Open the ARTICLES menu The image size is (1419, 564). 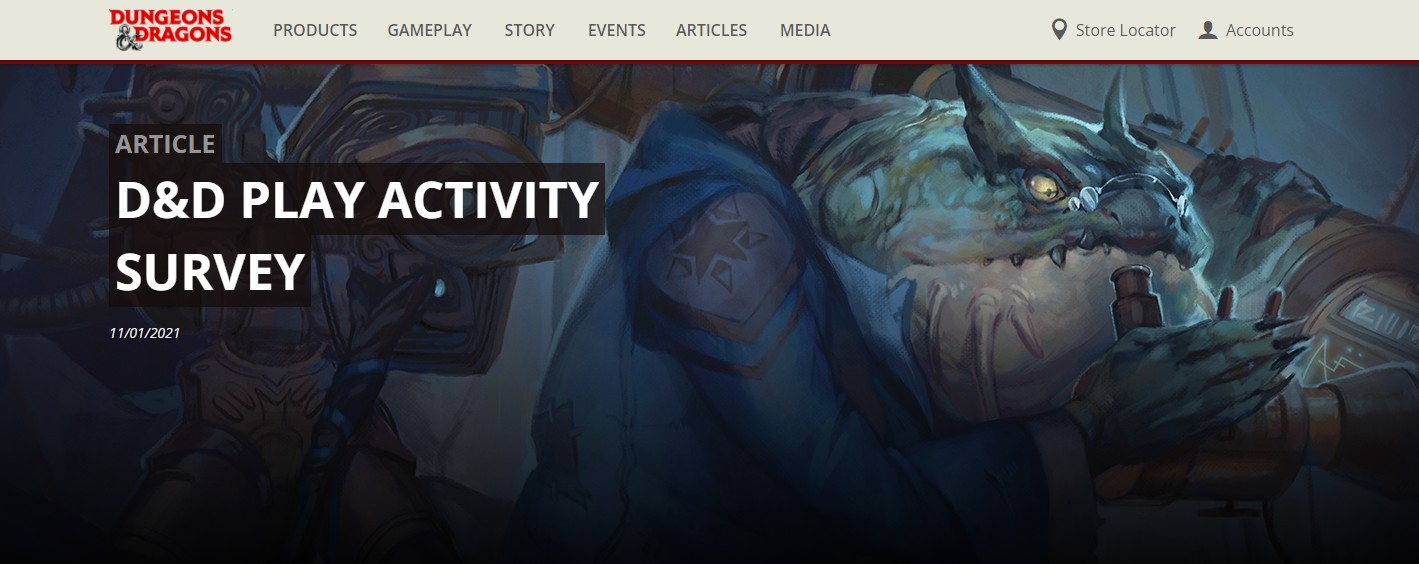coord(712,30)
